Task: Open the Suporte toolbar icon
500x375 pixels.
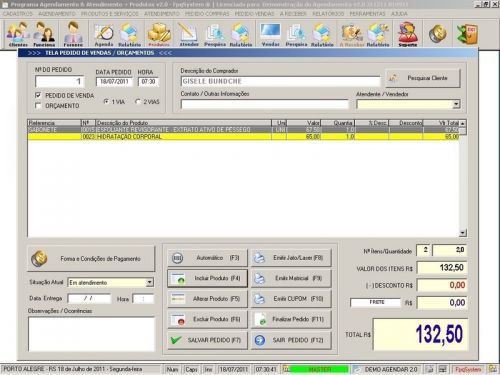Action: tap(408, 34)
